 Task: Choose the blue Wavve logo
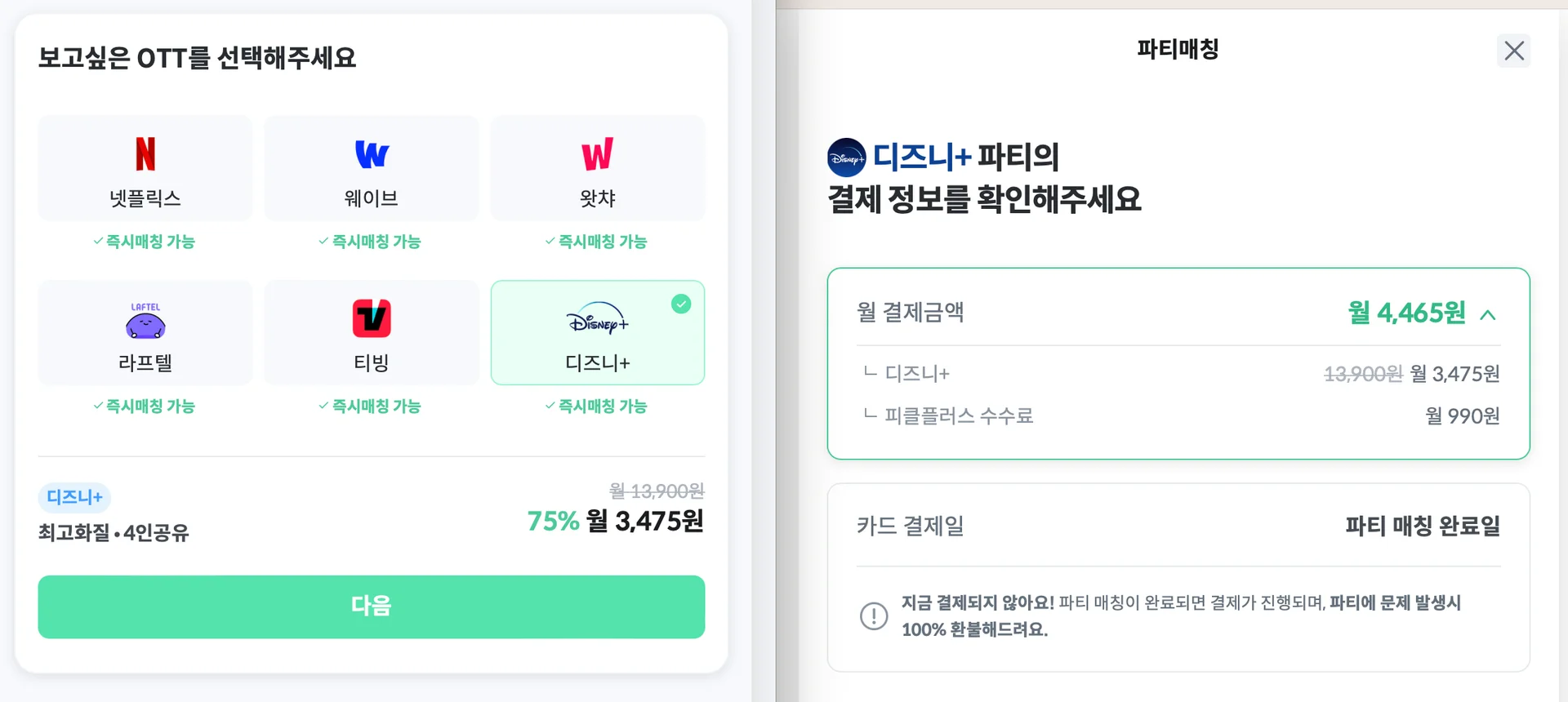point(372,154)
